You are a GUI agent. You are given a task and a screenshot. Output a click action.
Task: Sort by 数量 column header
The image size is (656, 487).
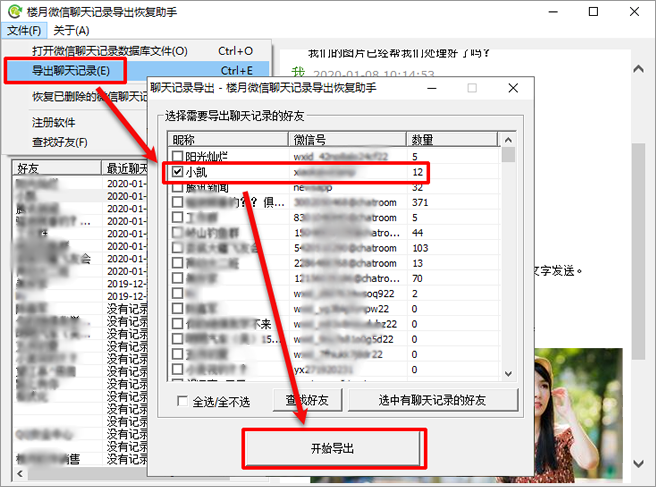(453, 139)
